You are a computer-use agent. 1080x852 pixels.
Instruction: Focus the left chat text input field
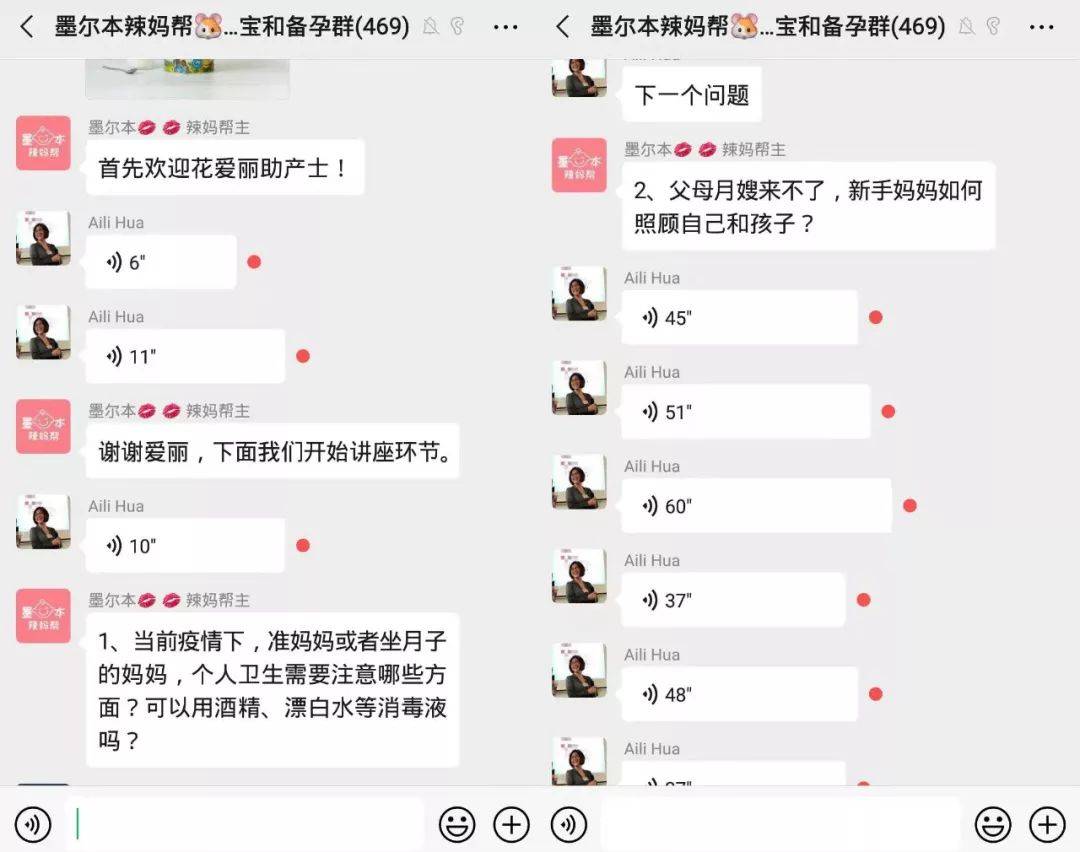click(245, 824)
